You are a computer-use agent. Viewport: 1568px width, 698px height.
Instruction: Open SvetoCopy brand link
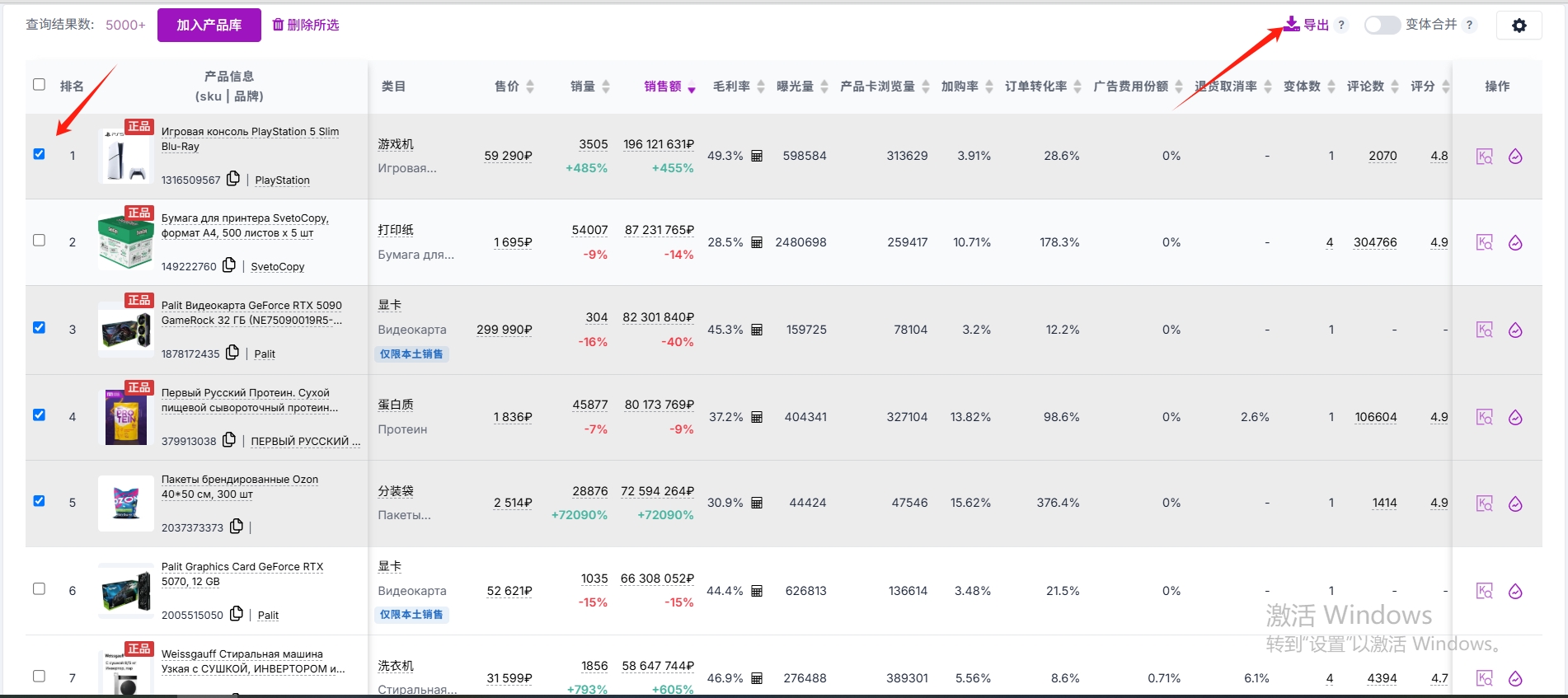(x=278, y=267)
